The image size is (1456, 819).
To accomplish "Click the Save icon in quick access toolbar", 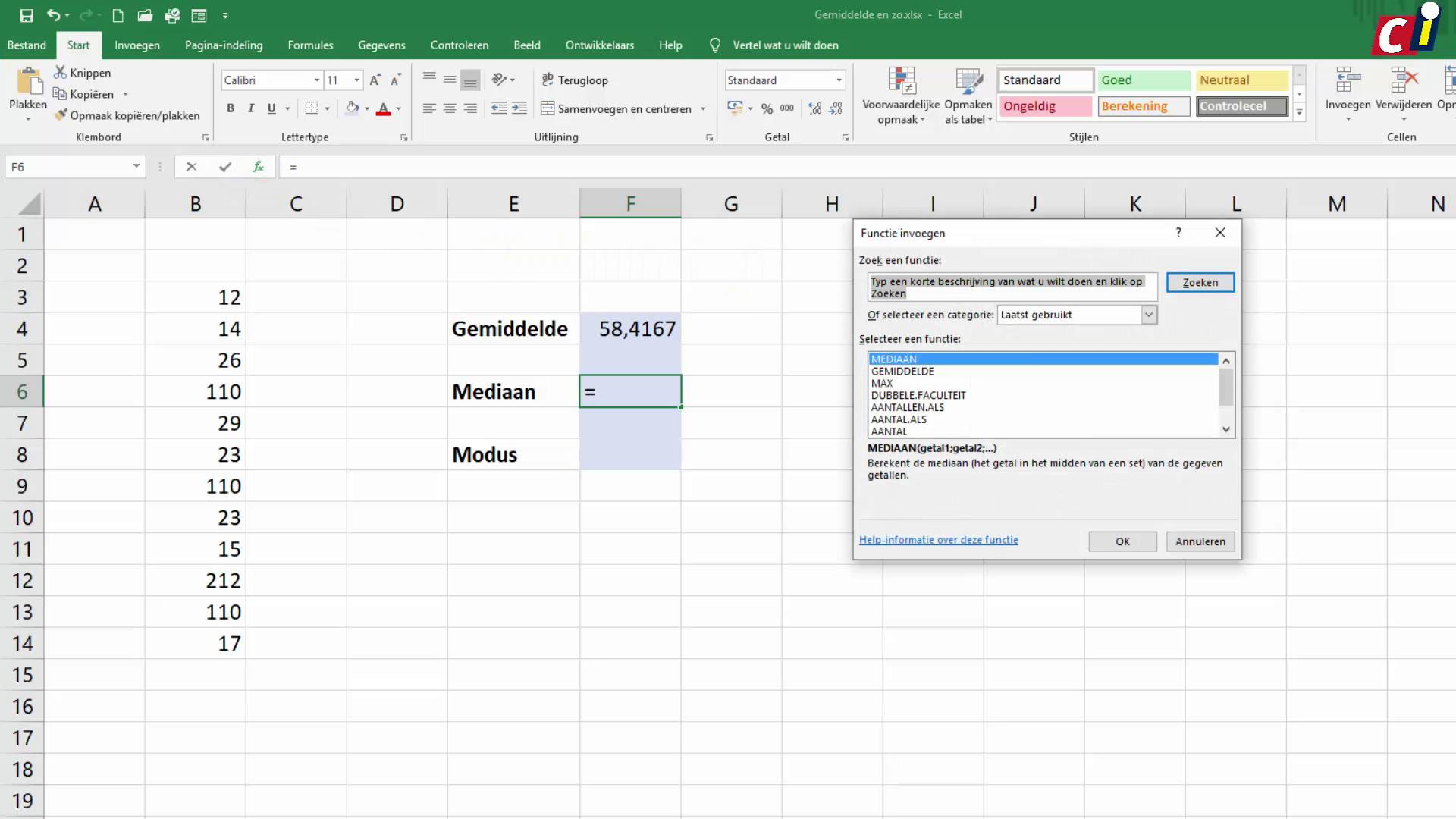I will coord(27,15).
